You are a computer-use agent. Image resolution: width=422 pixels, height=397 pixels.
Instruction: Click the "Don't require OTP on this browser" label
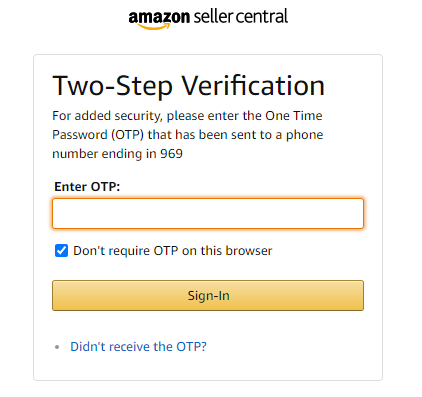point(173,251)
